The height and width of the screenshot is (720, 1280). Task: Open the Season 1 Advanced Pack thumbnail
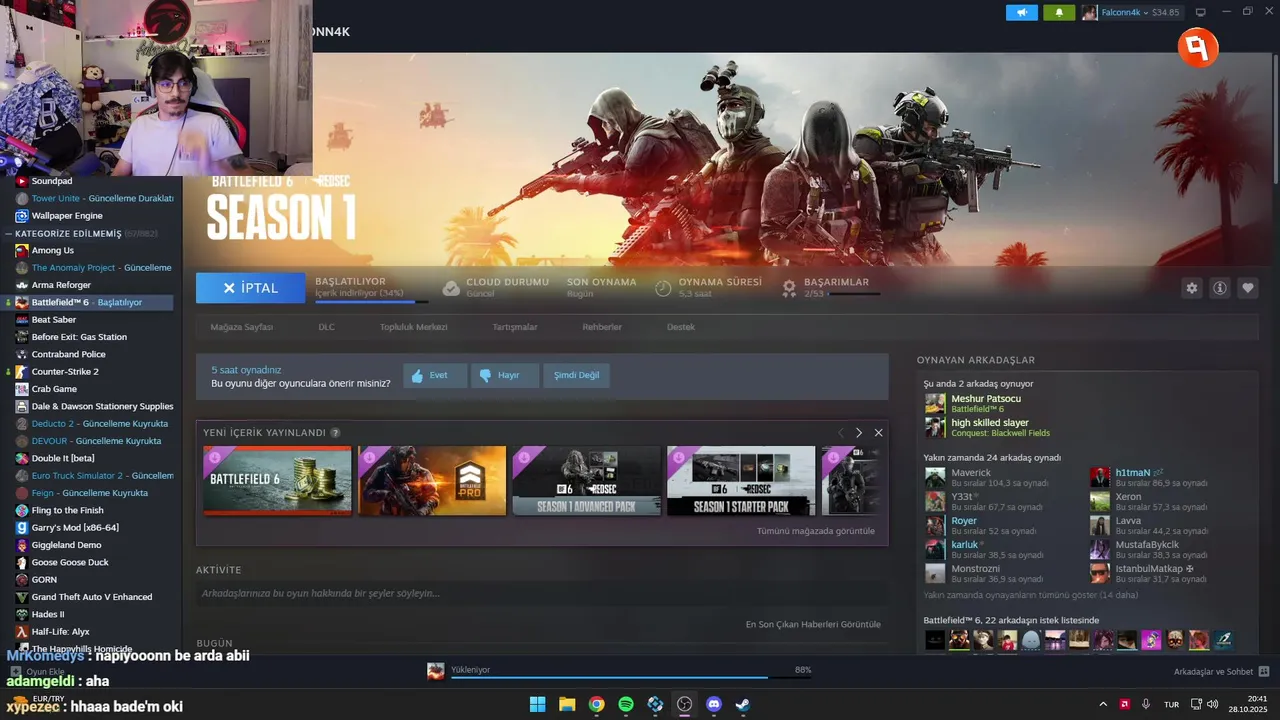[587, 481]
